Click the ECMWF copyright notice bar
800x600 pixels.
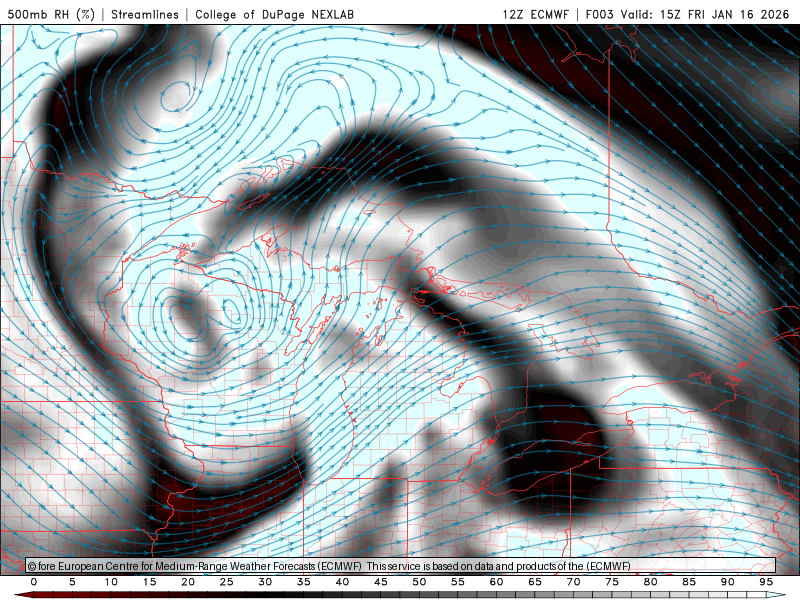[401, 566]
